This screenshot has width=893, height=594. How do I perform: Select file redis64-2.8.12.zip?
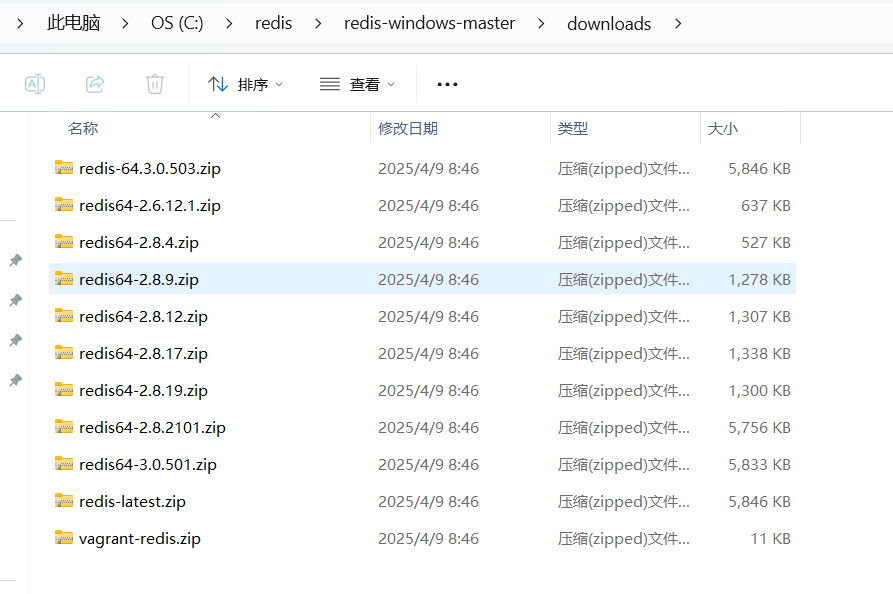click(x=422, y=317)
